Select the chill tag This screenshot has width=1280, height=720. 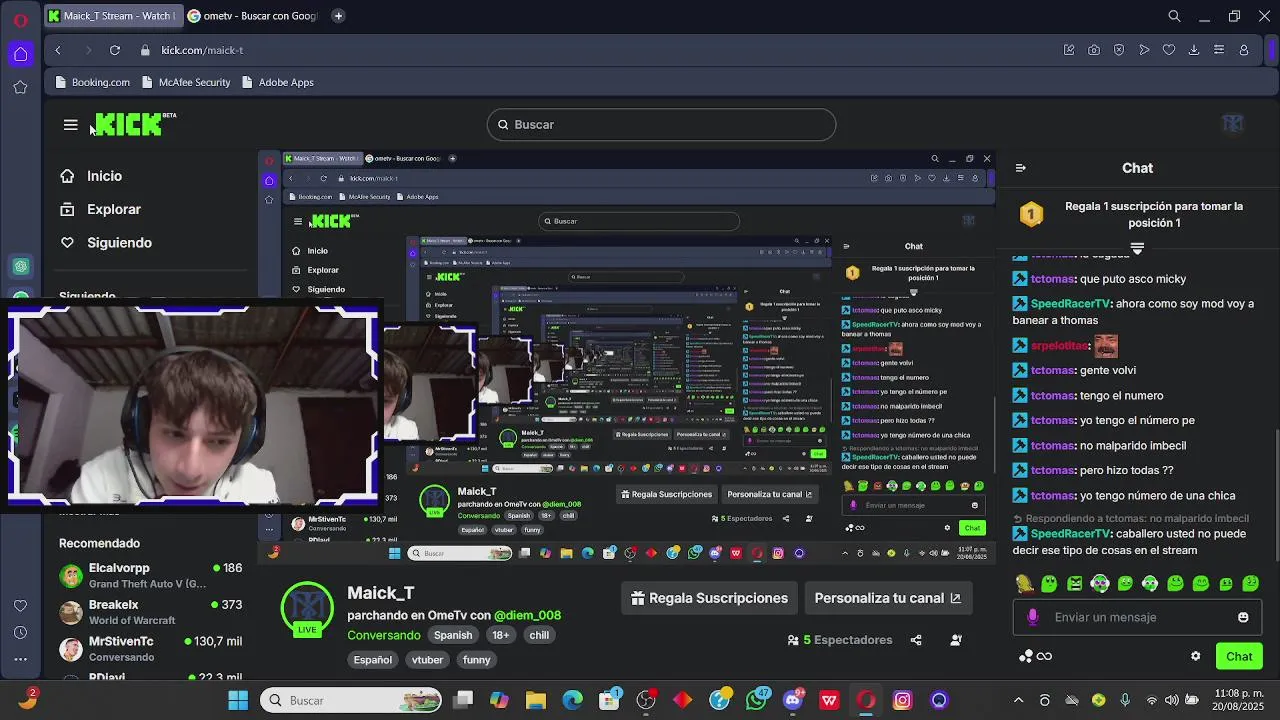pyautogui.click(x=539, y=635)
